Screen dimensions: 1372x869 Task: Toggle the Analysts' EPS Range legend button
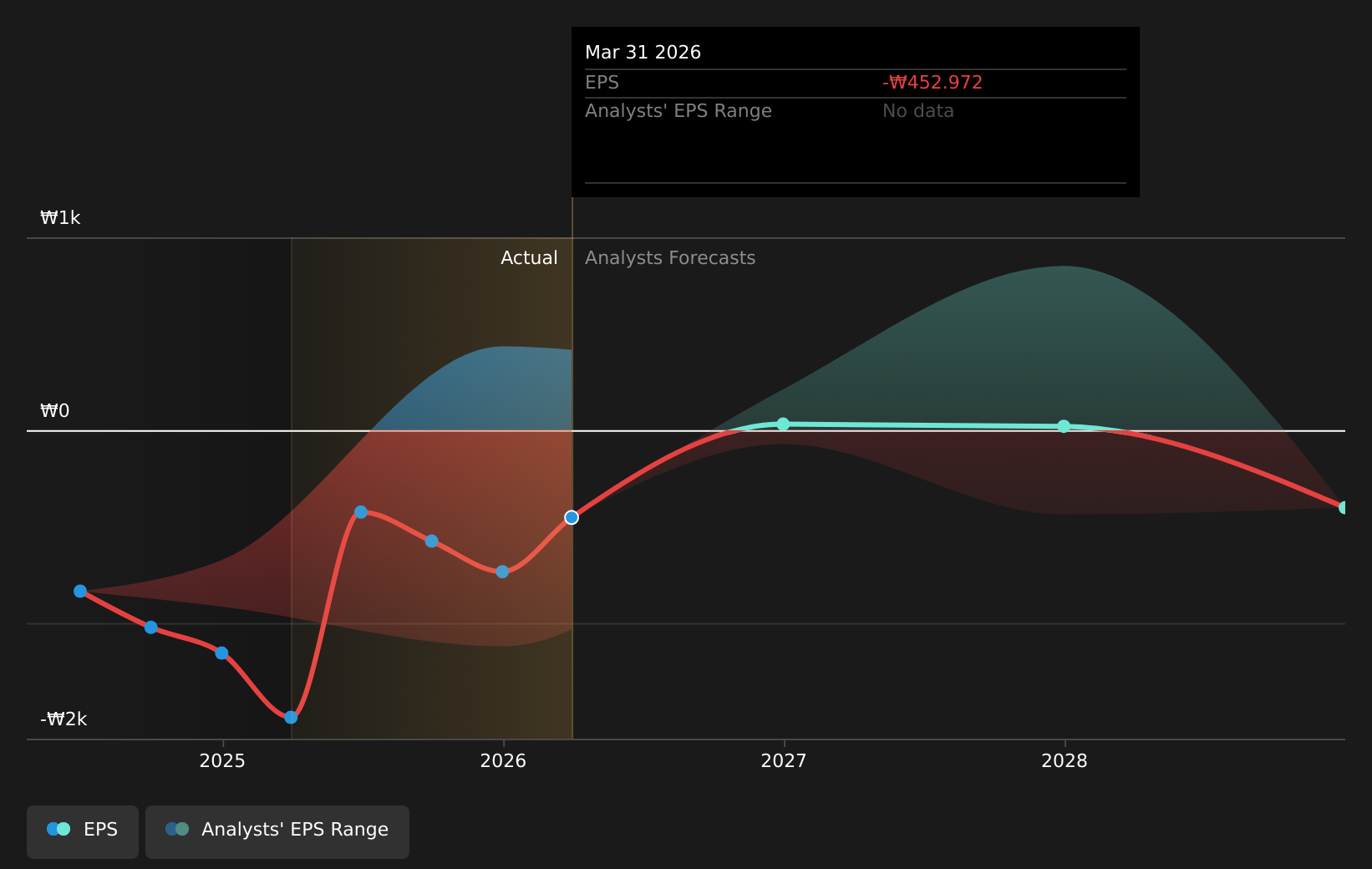(277, 832)
